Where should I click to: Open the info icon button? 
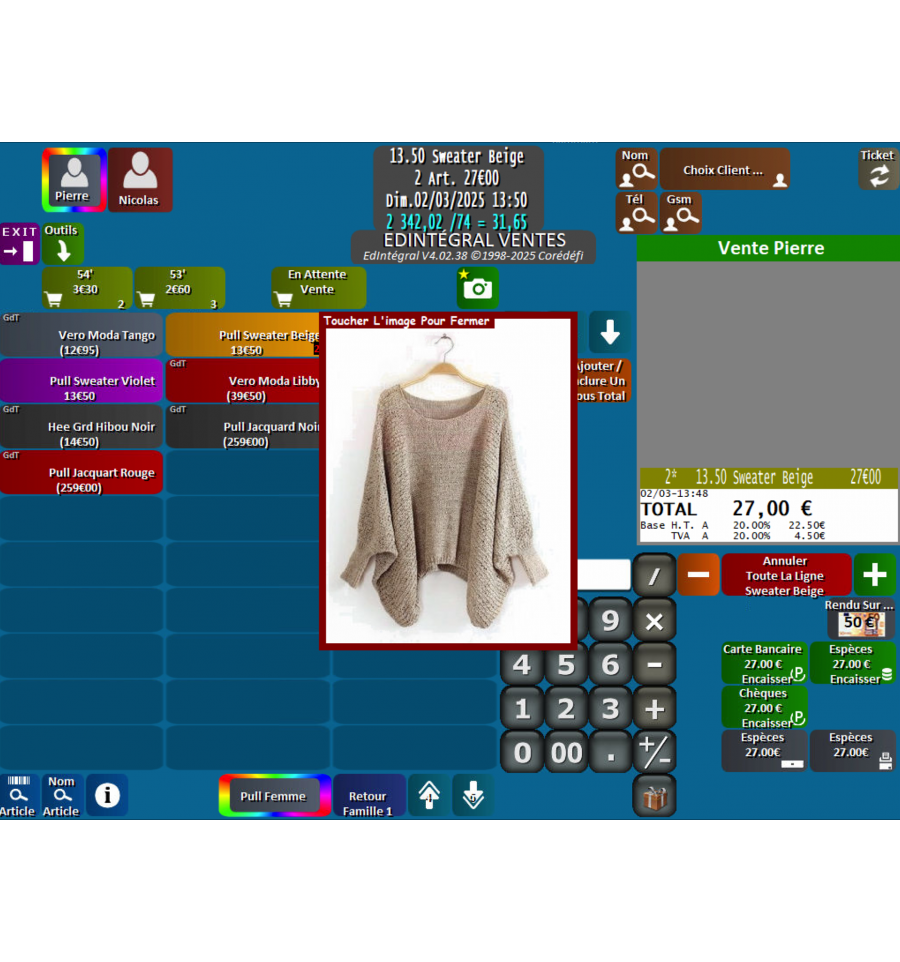107,795
